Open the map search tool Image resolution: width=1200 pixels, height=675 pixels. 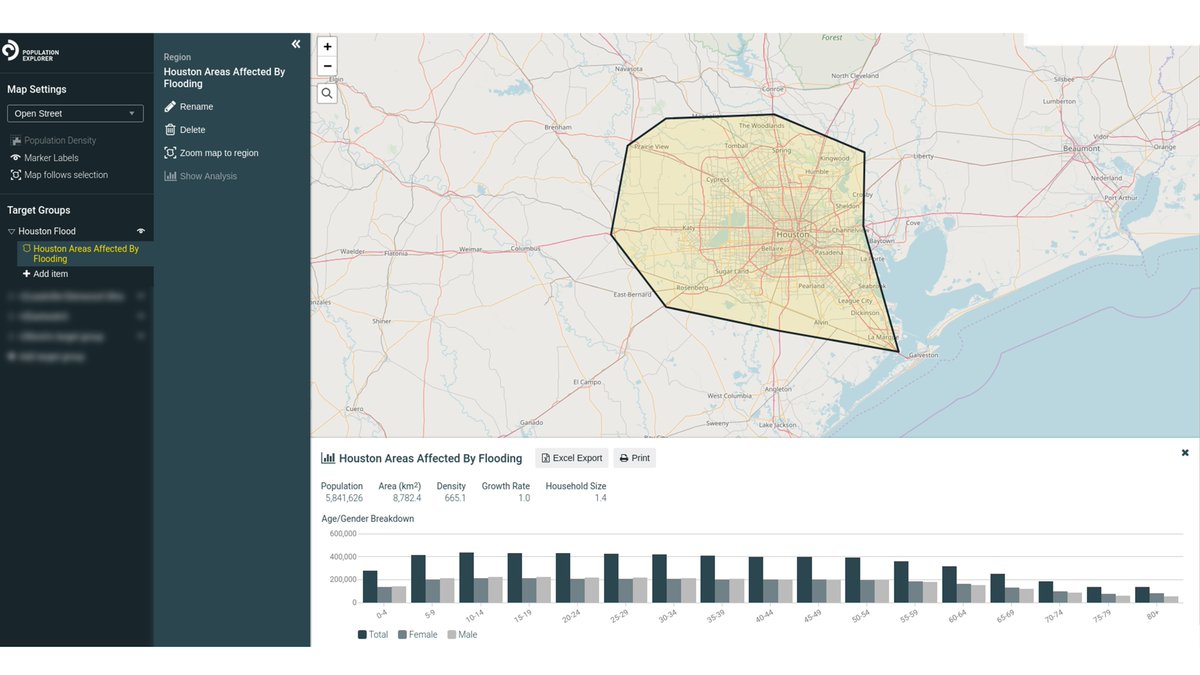[x=327, y=93]
